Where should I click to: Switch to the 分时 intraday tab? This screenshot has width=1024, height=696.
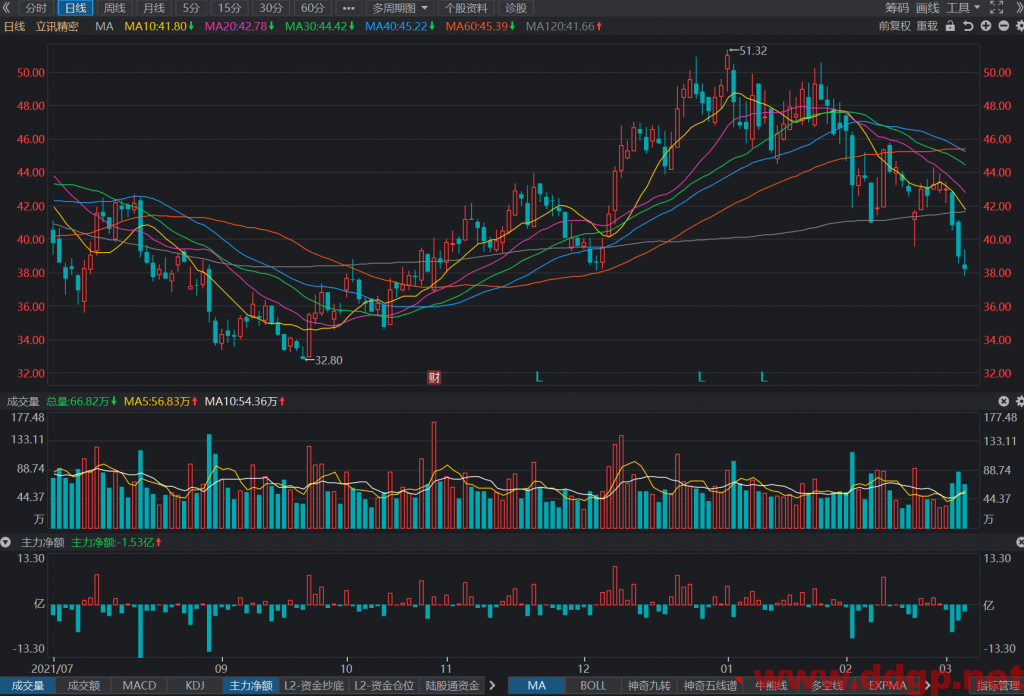pos(36,8)
